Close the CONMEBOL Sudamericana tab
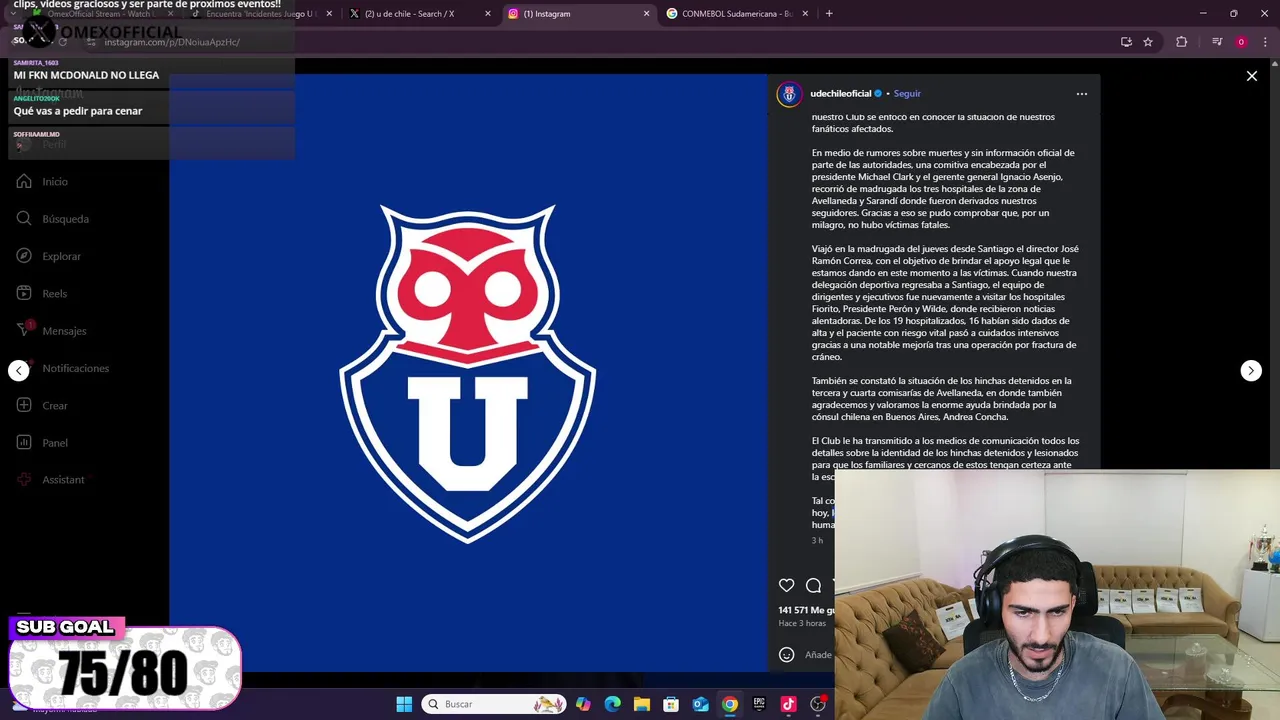 tap(805, 14)
